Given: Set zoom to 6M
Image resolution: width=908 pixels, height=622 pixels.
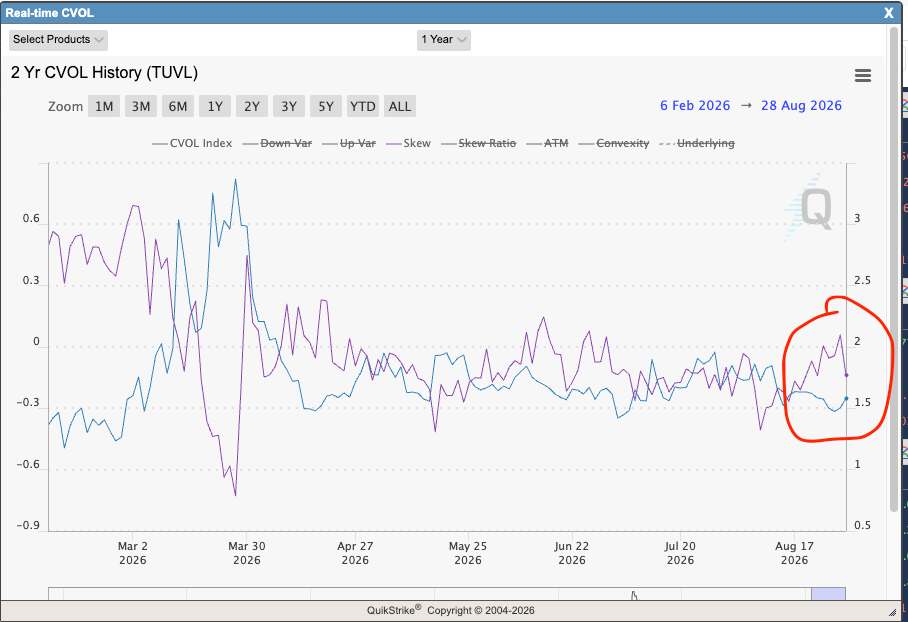Looking at the screenshot, I should pyautogui.click(x=178, y=107).
